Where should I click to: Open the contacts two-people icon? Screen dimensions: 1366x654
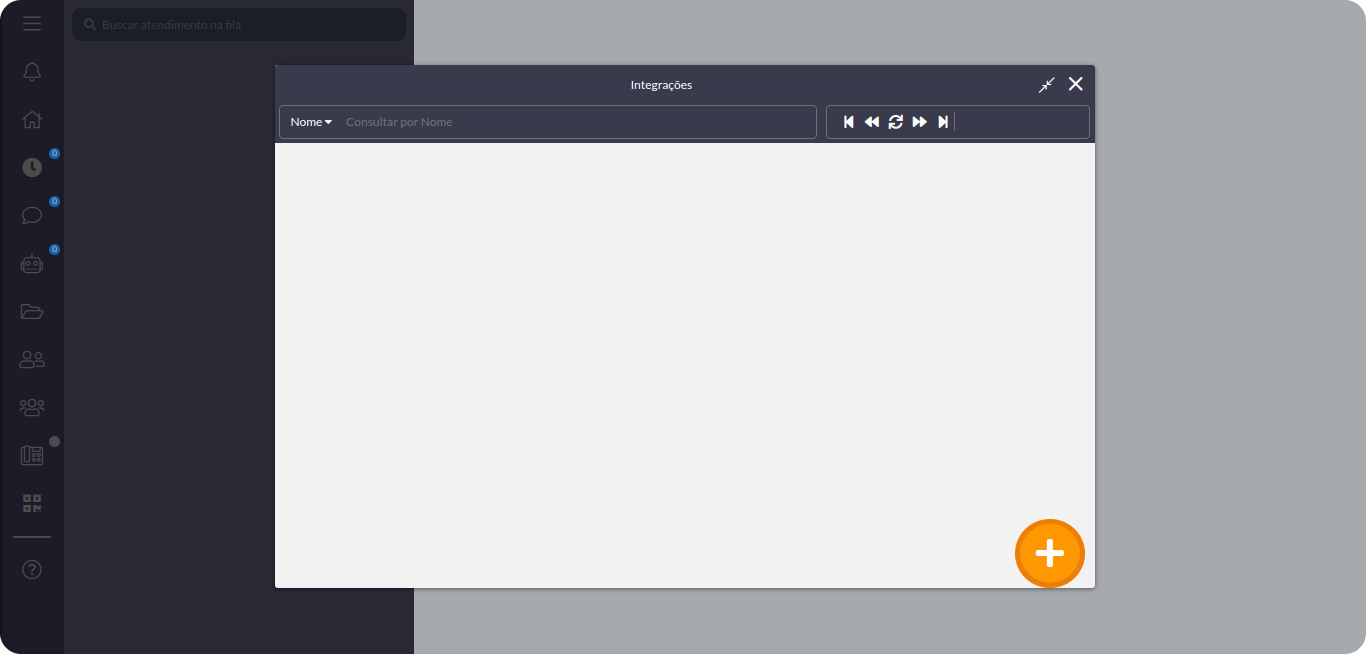pyautogui.click(x=32, y=359)
